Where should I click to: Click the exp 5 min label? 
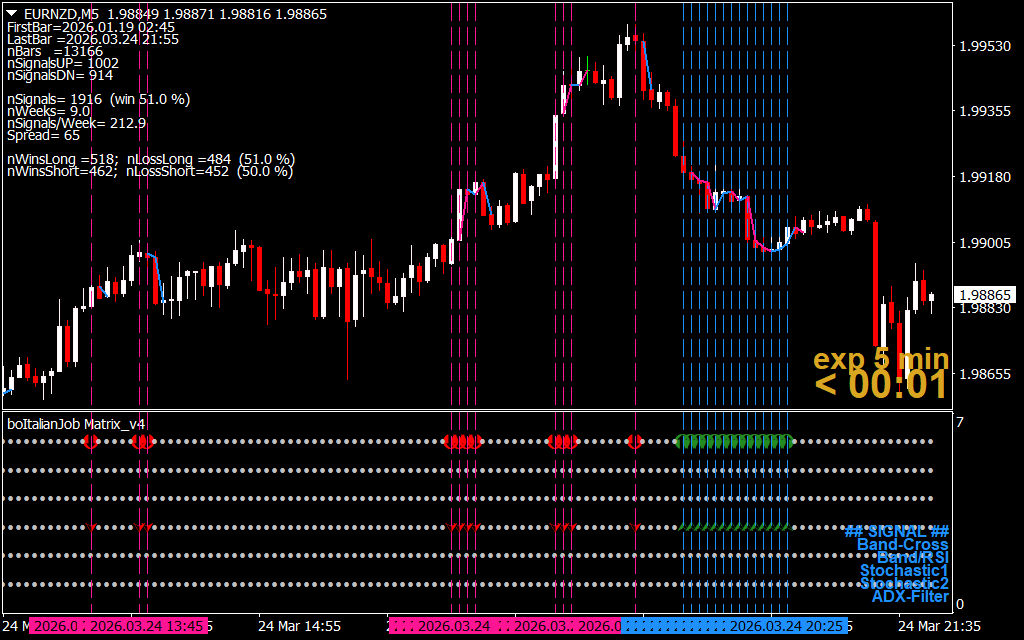coord(880,359)
